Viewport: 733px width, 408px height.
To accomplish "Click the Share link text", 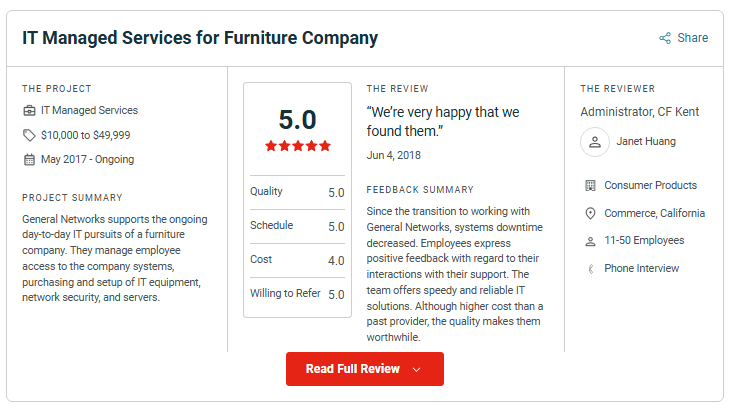I will coord(693,38).
